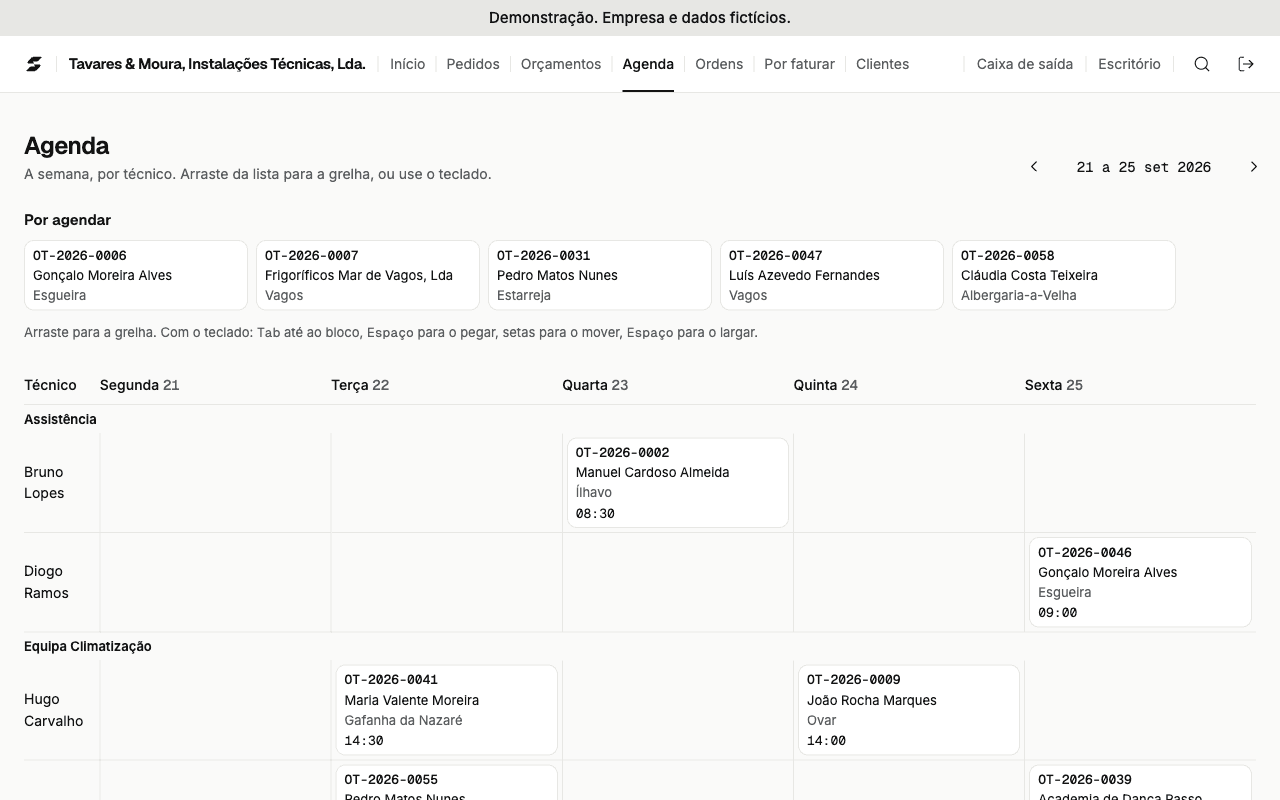Screen dimensions: 1280x800
Task: Click 'Quarta 23' column header
Action: coord(595,385)
